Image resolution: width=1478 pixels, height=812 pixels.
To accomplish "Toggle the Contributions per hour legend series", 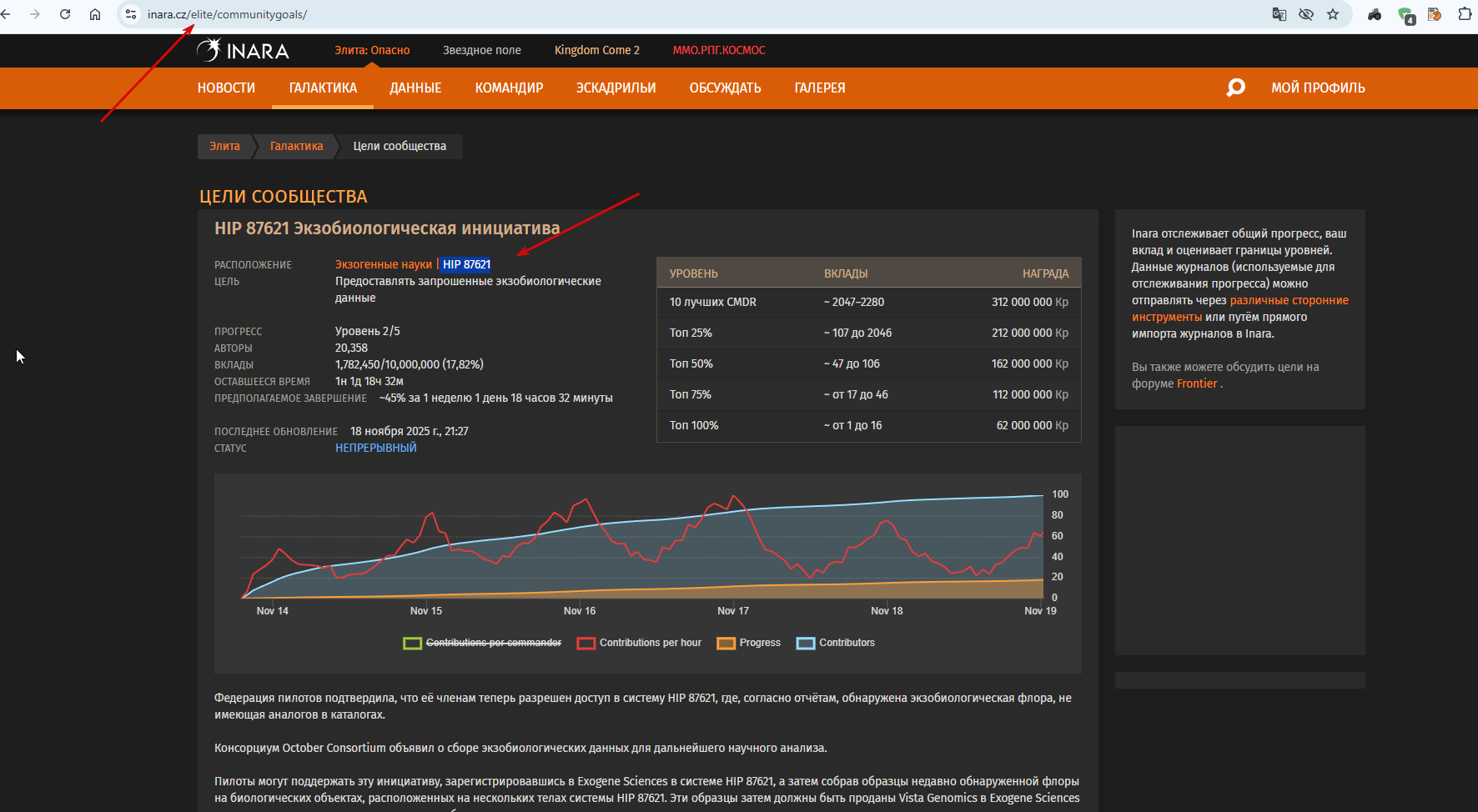I will (x=650, y=643).
